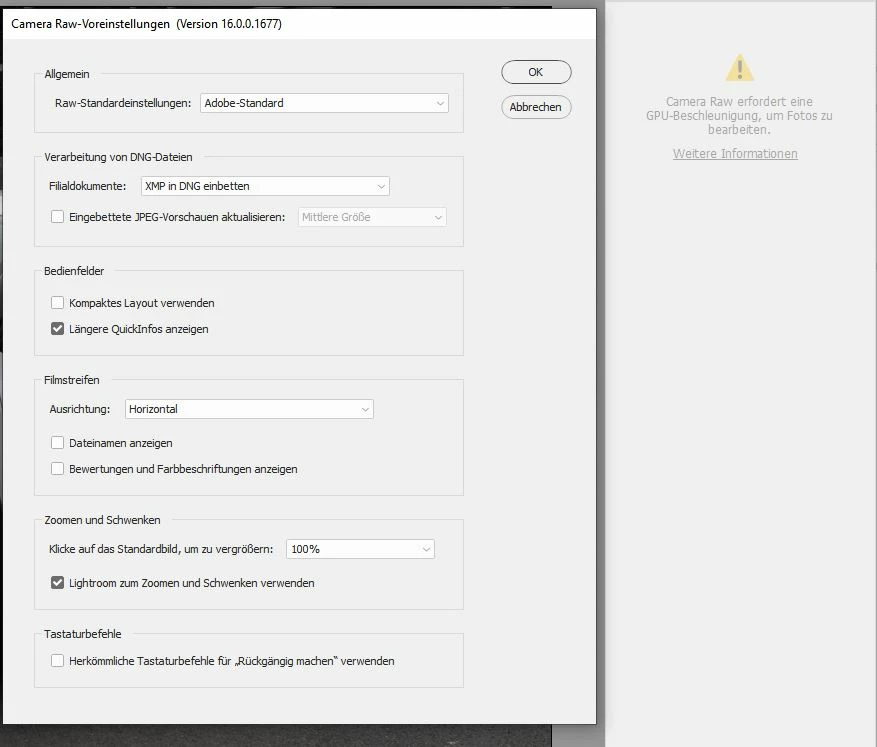This screenshot has height=747, width=877.
Task: Click the Zoomen und Schwenken heading
Action: pyautogui.click(x=102, y=520)
